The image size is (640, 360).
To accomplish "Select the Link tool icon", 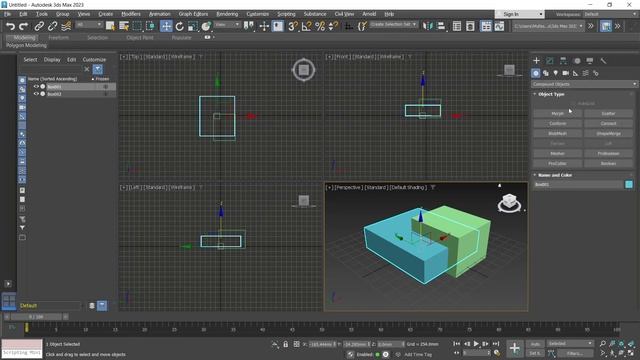I will (39, 27).
